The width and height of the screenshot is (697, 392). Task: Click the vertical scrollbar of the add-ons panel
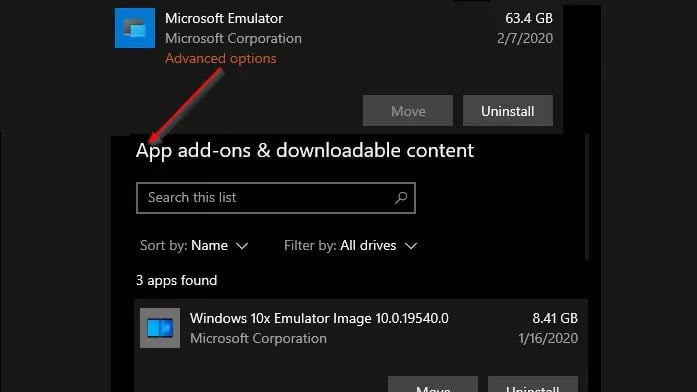[x=587, y=197]
